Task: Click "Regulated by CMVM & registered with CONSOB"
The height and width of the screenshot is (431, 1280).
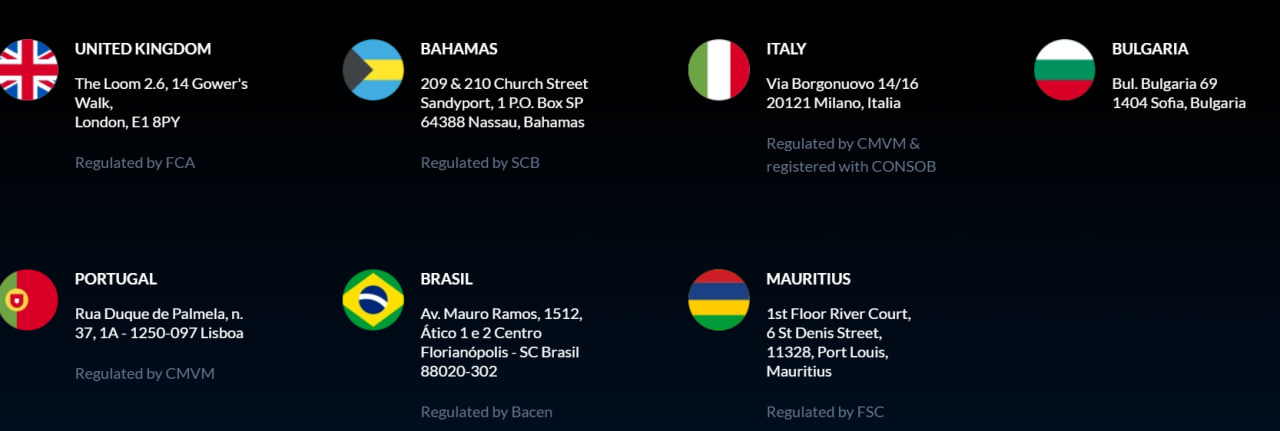Action: point(851,155)
